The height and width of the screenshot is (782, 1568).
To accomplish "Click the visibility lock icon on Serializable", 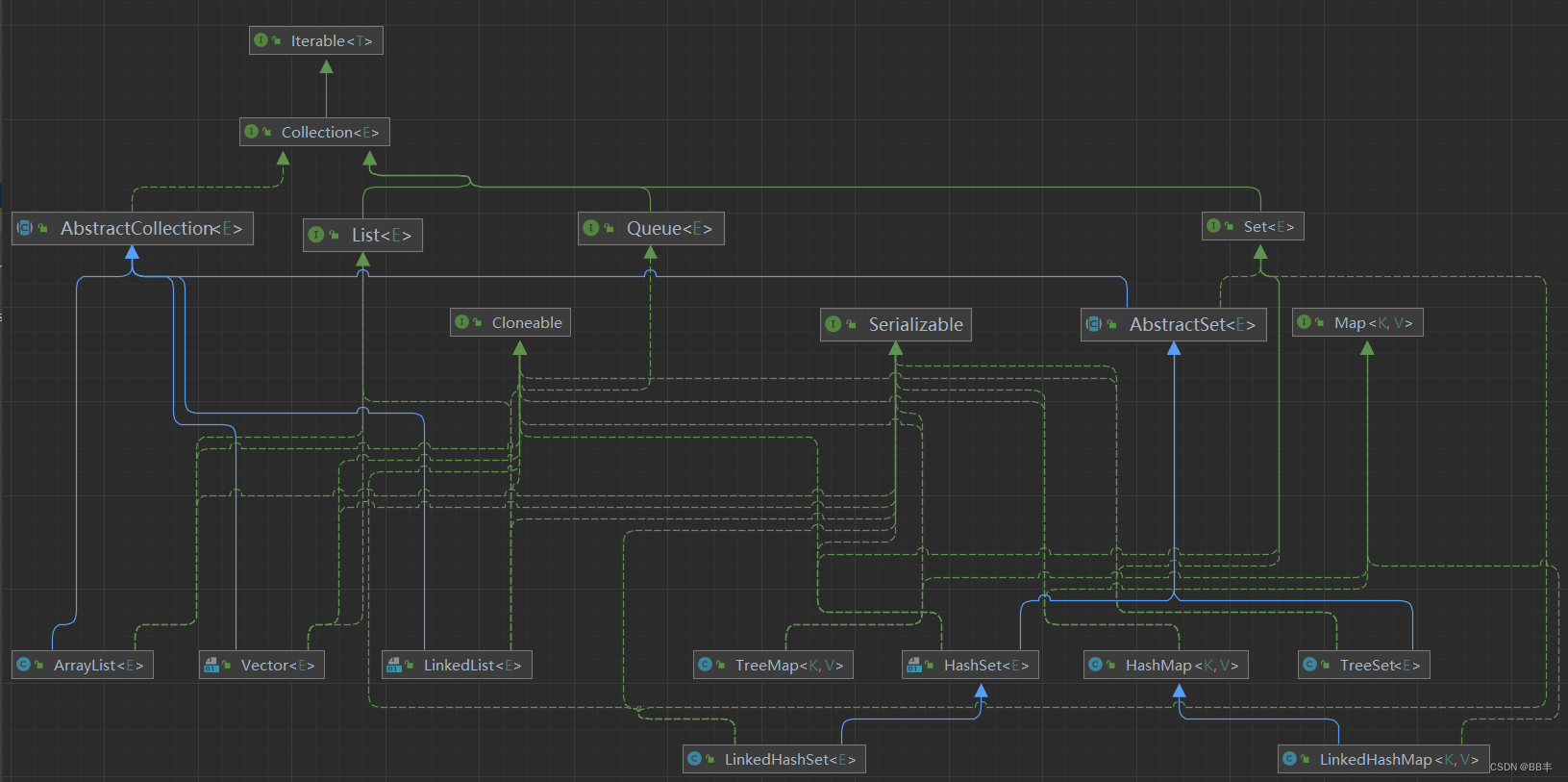I will click(x=851, y=324).
